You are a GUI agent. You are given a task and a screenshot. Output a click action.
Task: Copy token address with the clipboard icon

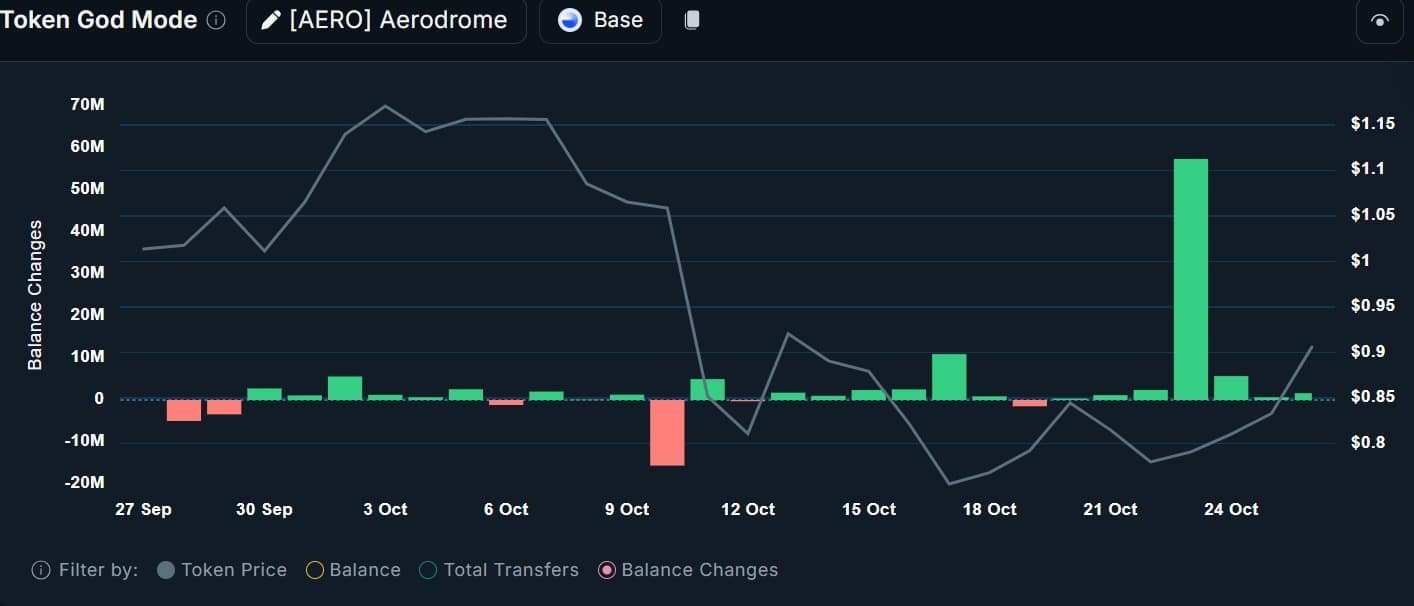[x=692, y=20]
